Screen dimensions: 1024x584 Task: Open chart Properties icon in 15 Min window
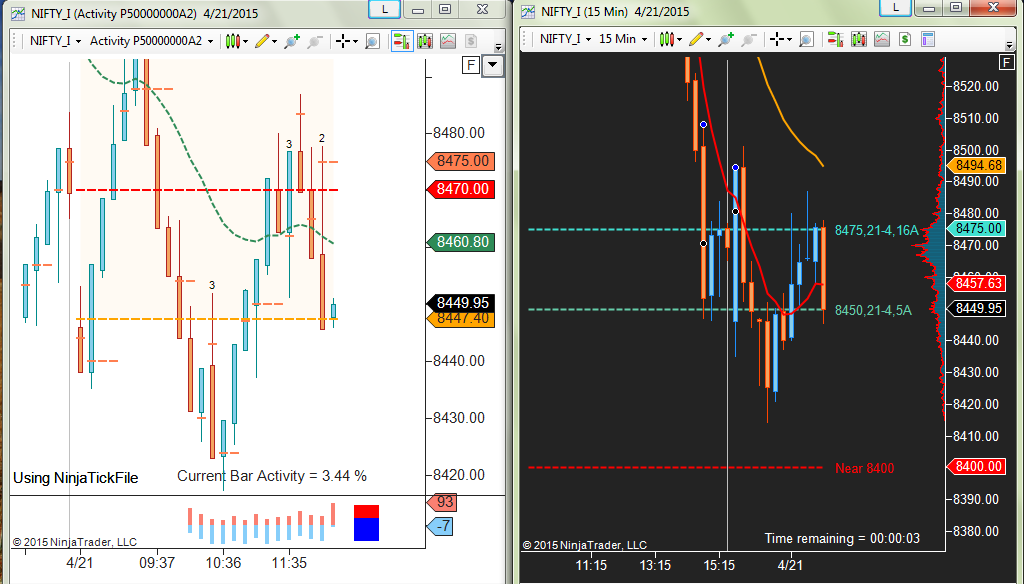pyautogui.click(x=928, y=39)
